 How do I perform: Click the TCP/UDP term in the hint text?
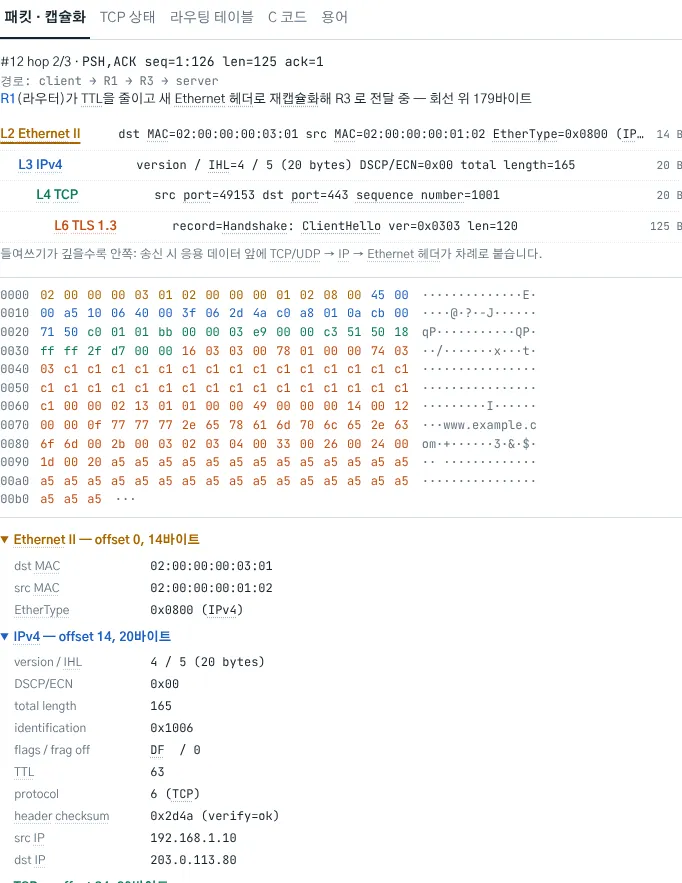295,253
